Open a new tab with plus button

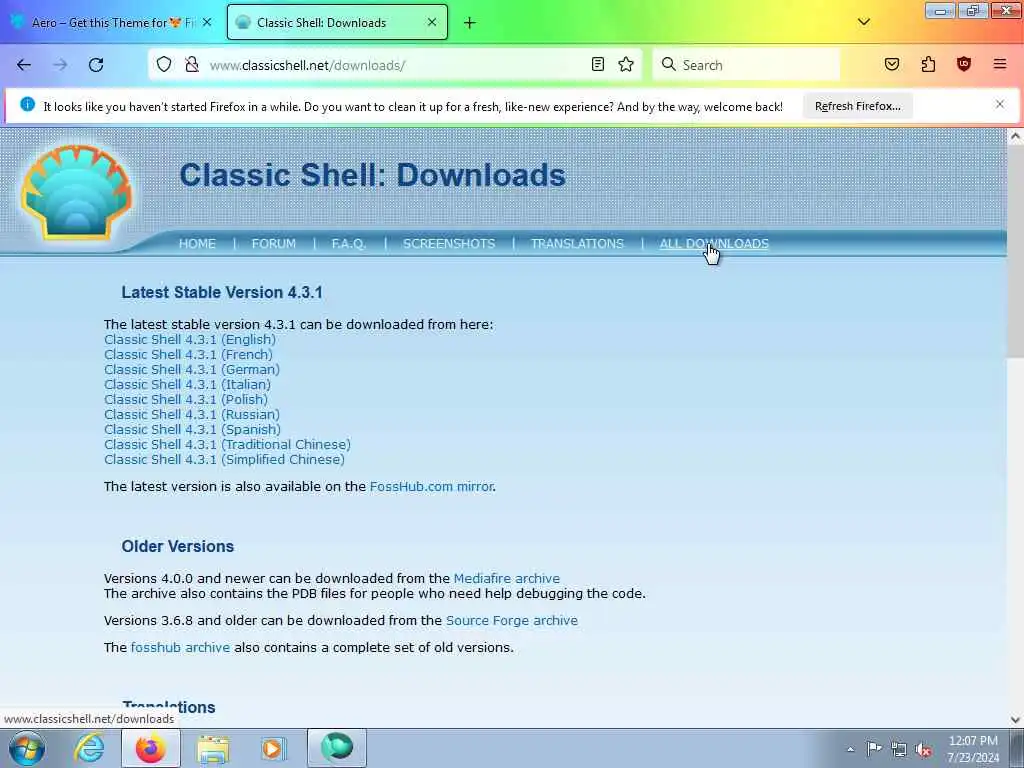pos(470,23)
